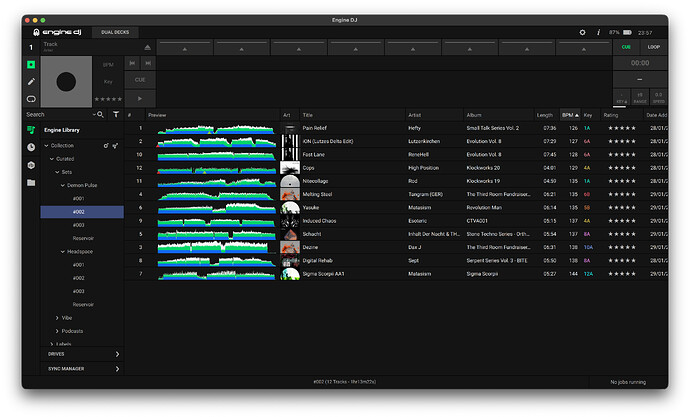This screenshot has width=690, height=417.
Task: Click the eject track icon
Action: click(x=148, y=47)
